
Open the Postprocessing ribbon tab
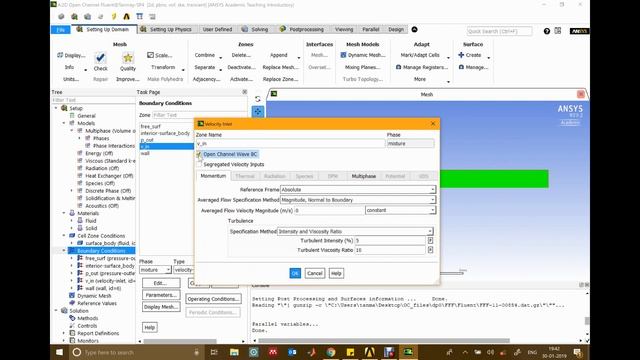coord(302,29)
